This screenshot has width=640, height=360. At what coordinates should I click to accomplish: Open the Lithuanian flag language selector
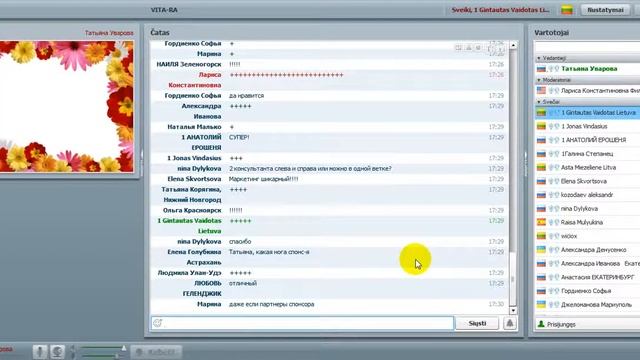[567, 9]
